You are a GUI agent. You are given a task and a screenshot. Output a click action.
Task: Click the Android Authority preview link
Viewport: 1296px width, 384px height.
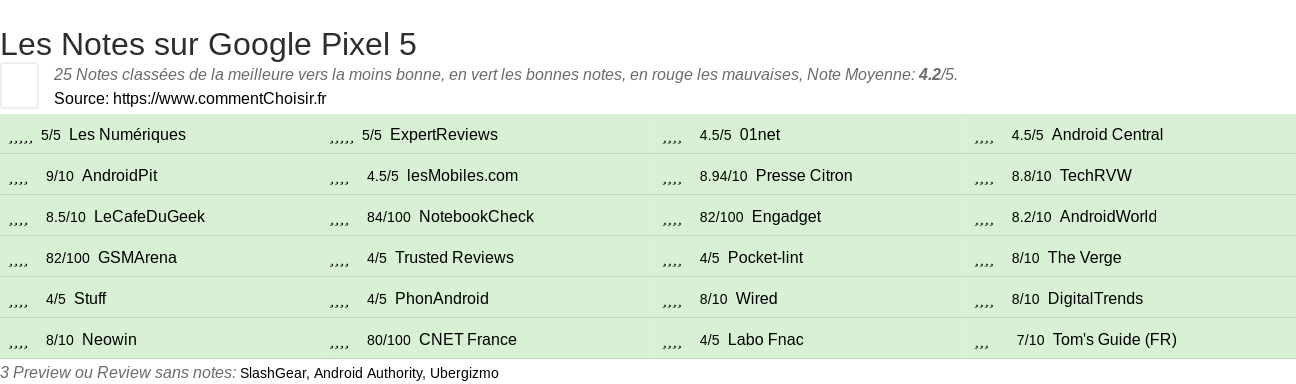click(x=368, y=373)
